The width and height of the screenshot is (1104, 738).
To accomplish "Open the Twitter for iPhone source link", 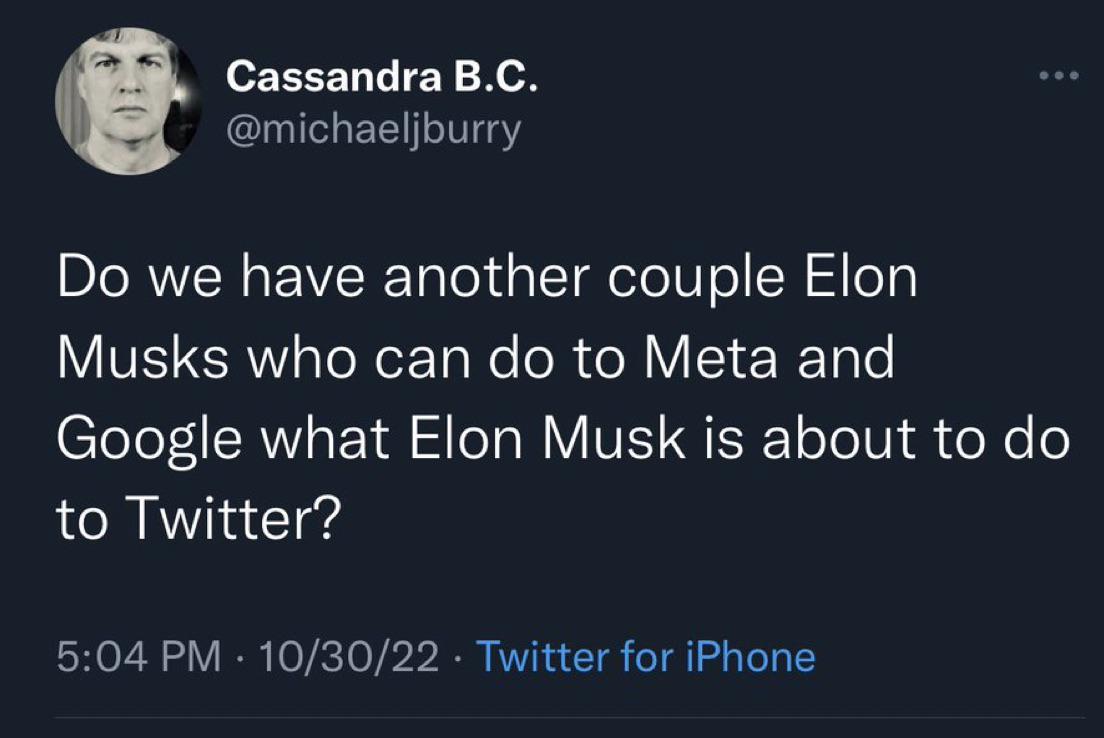I will coord(645,657).
